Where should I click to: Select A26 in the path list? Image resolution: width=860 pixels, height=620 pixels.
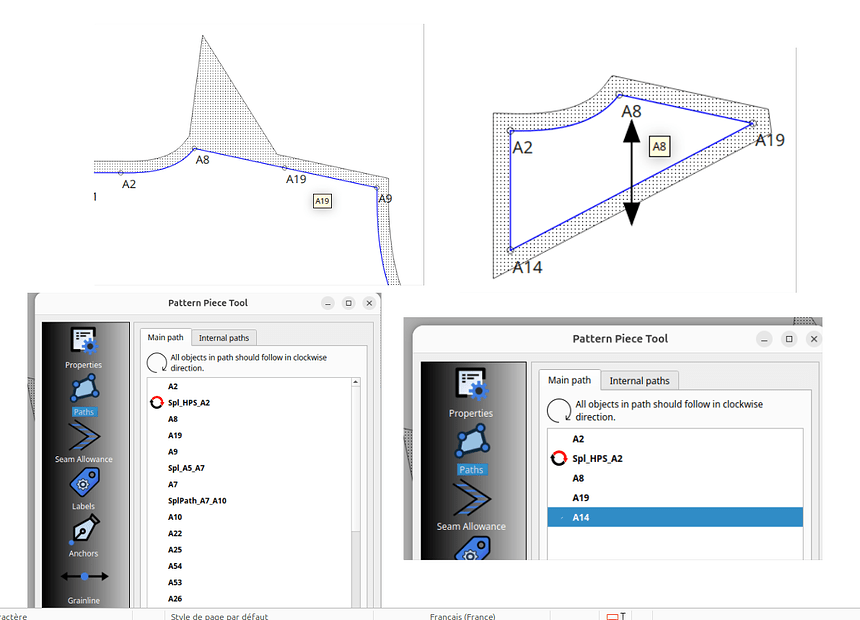(175, 599)
